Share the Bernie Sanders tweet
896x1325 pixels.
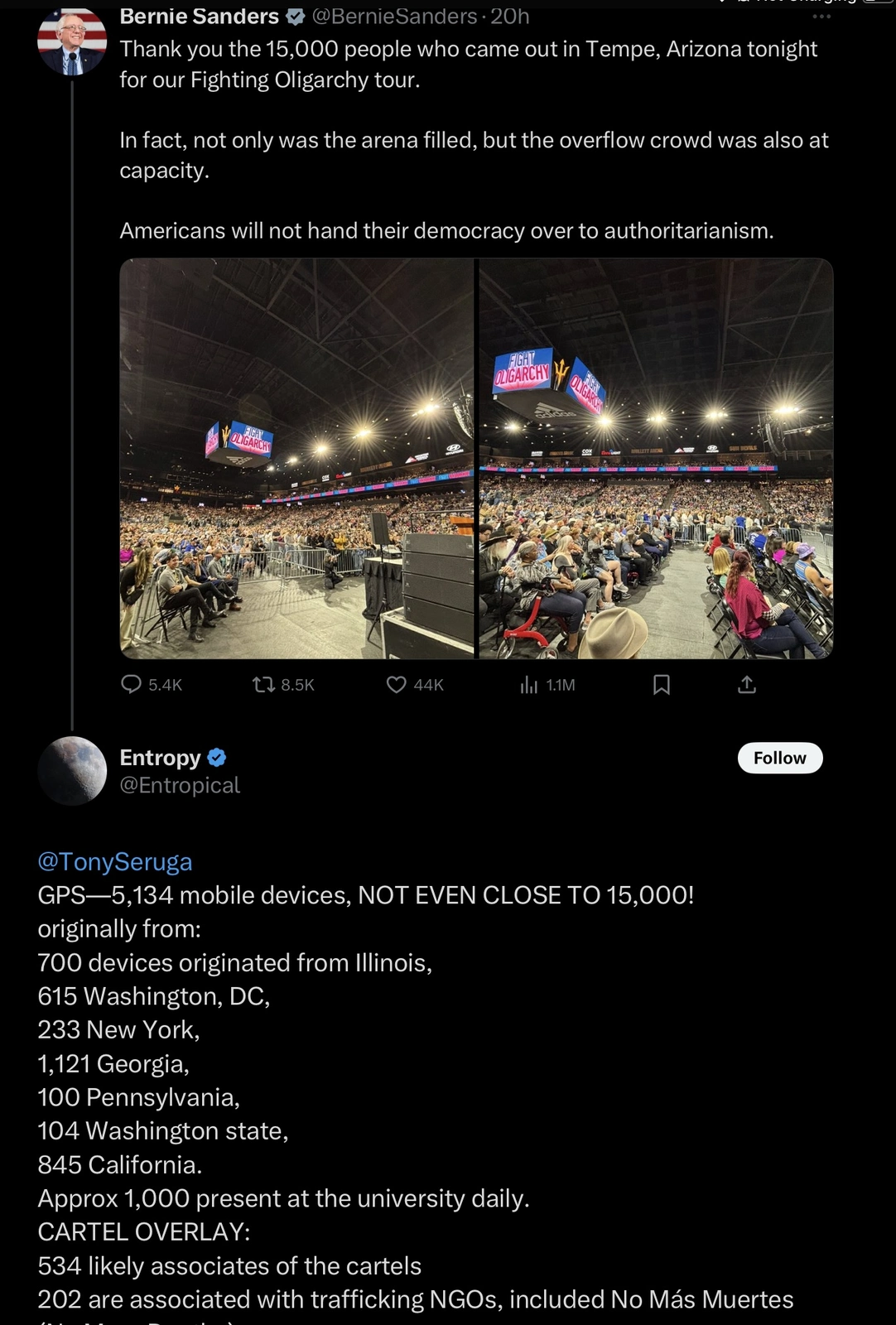[747, 685]
